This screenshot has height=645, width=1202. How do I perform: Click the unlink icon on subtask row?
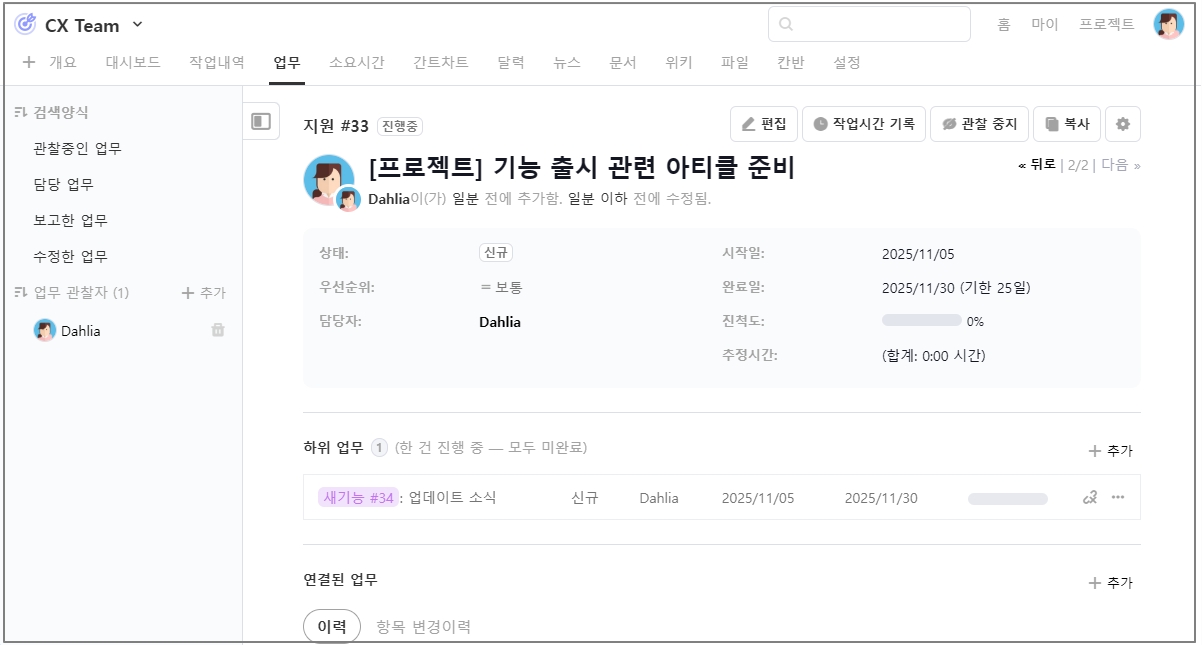coord(1090,498)
